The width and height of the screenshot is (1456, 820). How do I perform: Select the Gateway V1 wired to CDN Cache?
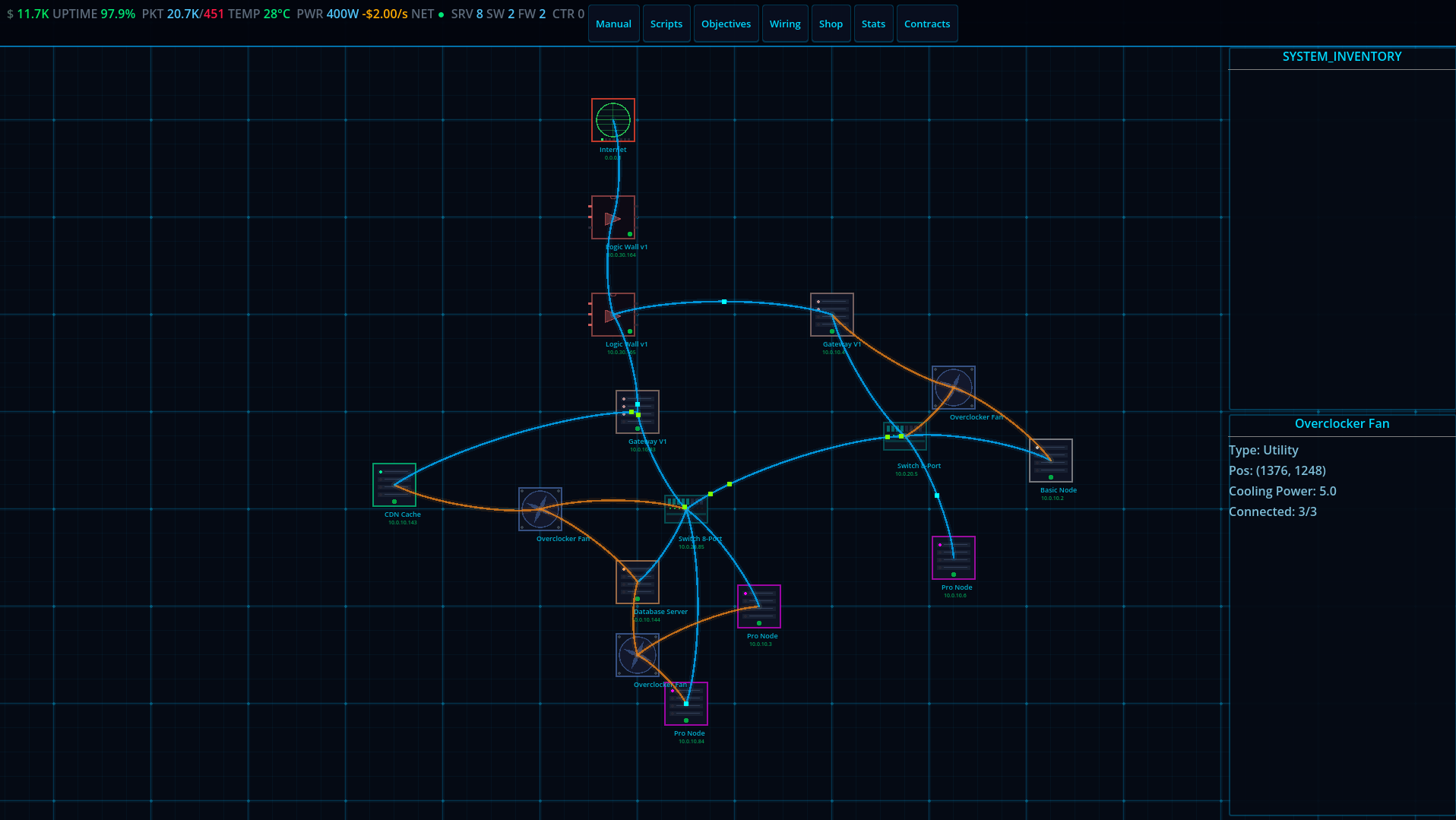[x=638, y=412]
